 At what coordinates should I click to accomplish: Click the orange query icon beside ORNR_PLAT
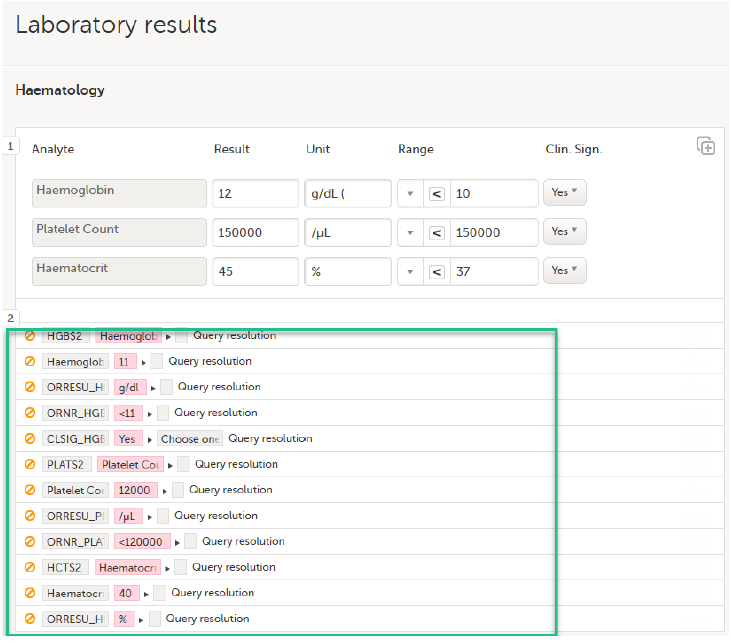coord(30,542)
